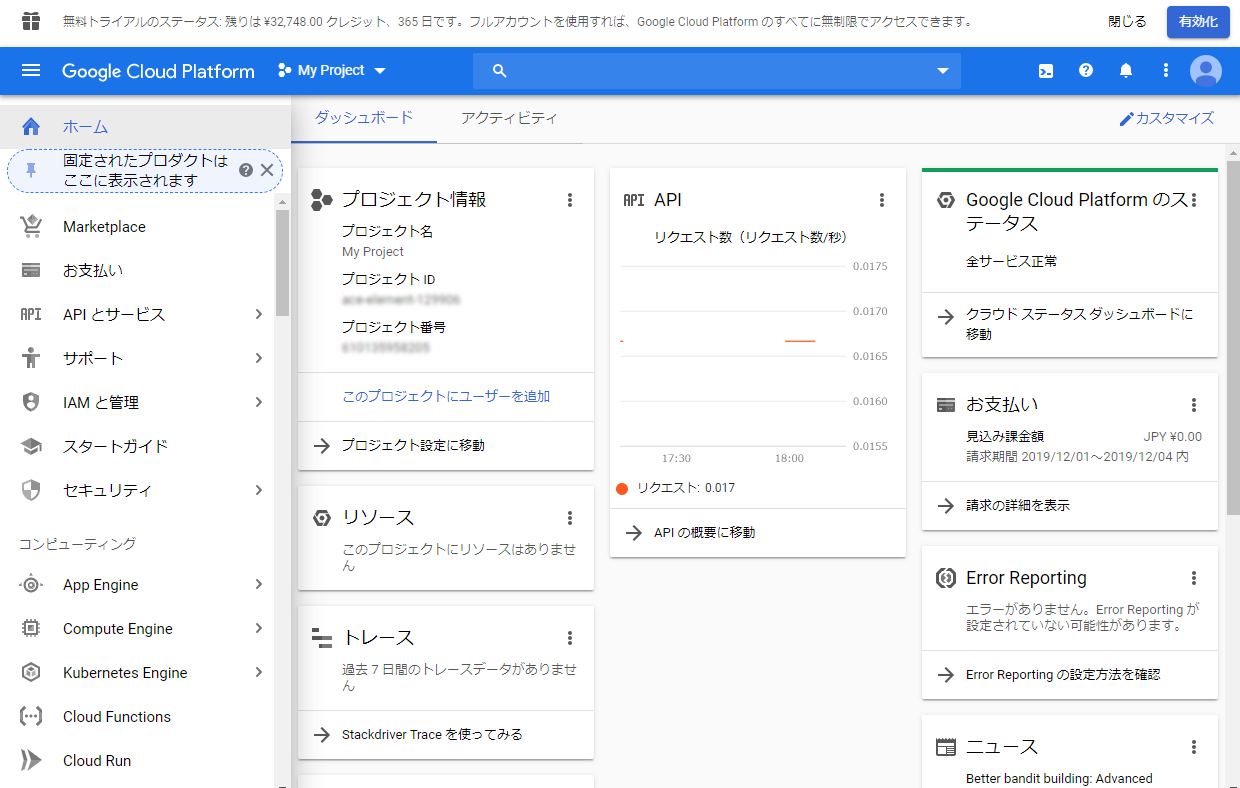Open the My Project selector dropdown
The image size is (1240, 788).
tap(332, 71)
